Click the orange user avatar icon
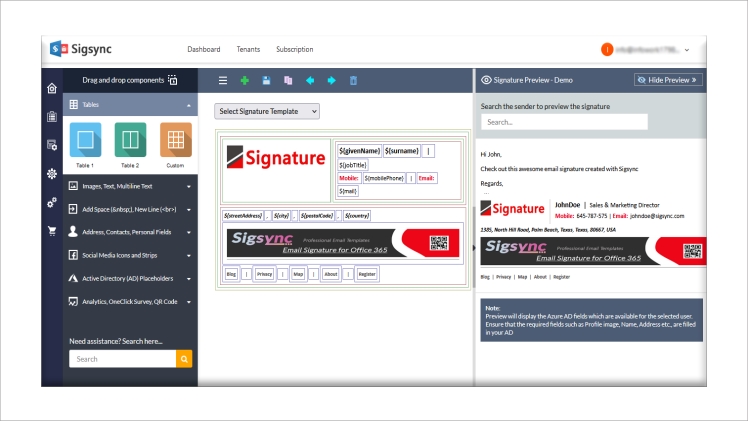Viewport: 748px width, 421px height. point(607,49)
